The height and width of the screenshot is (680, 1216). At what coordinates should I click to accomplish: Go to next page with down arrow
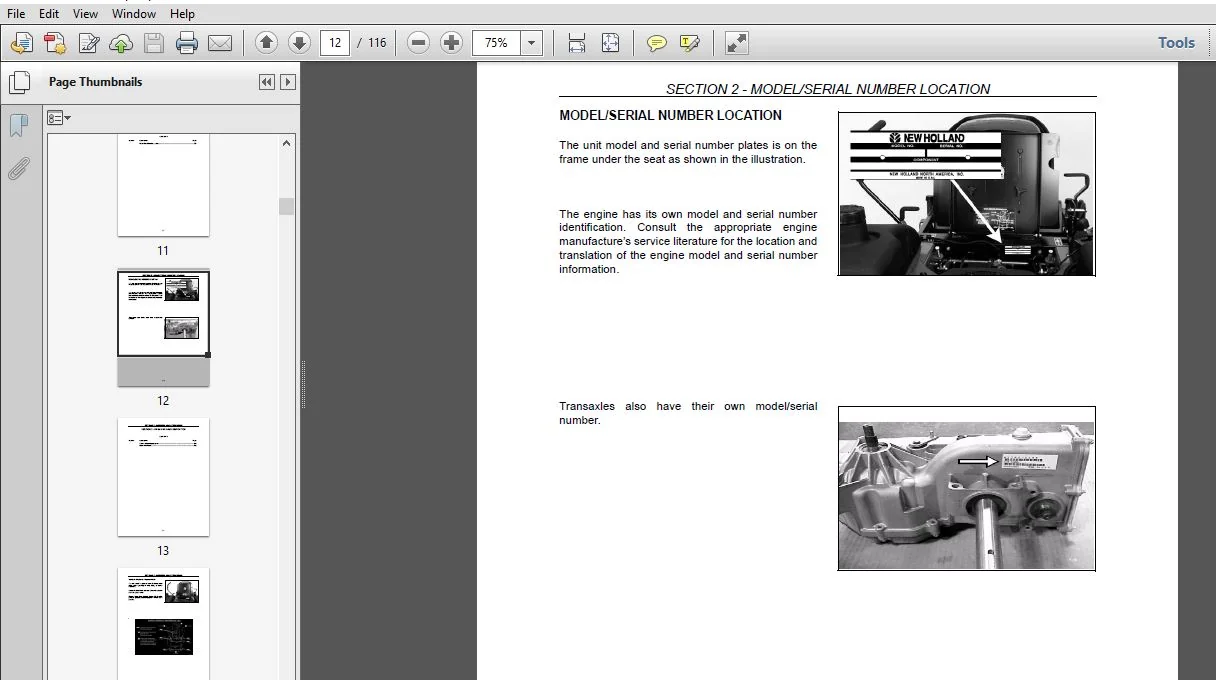[x=299, y=43]
